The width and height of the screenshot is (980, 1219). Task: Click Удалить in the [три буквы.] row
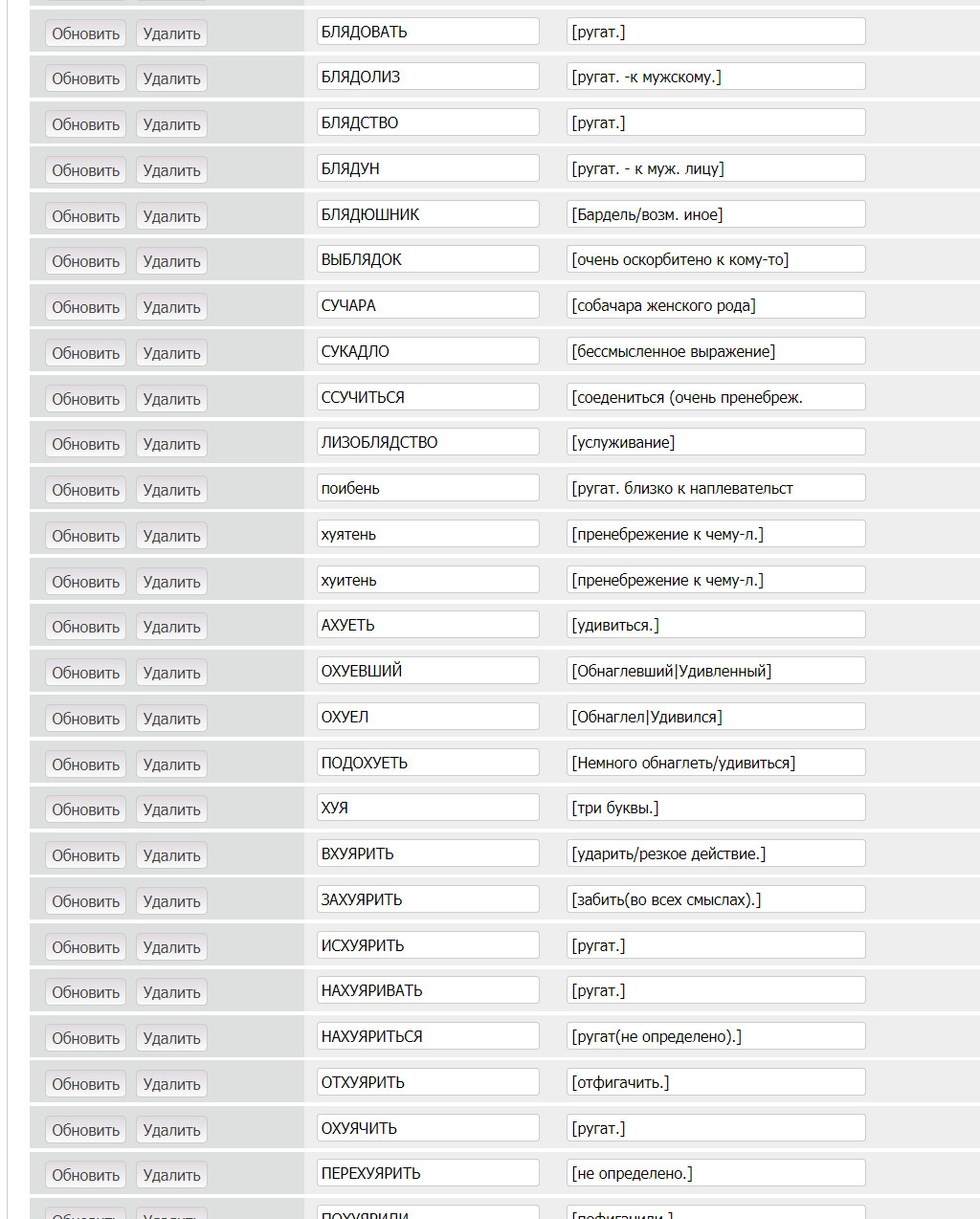[x=171, y=809]
